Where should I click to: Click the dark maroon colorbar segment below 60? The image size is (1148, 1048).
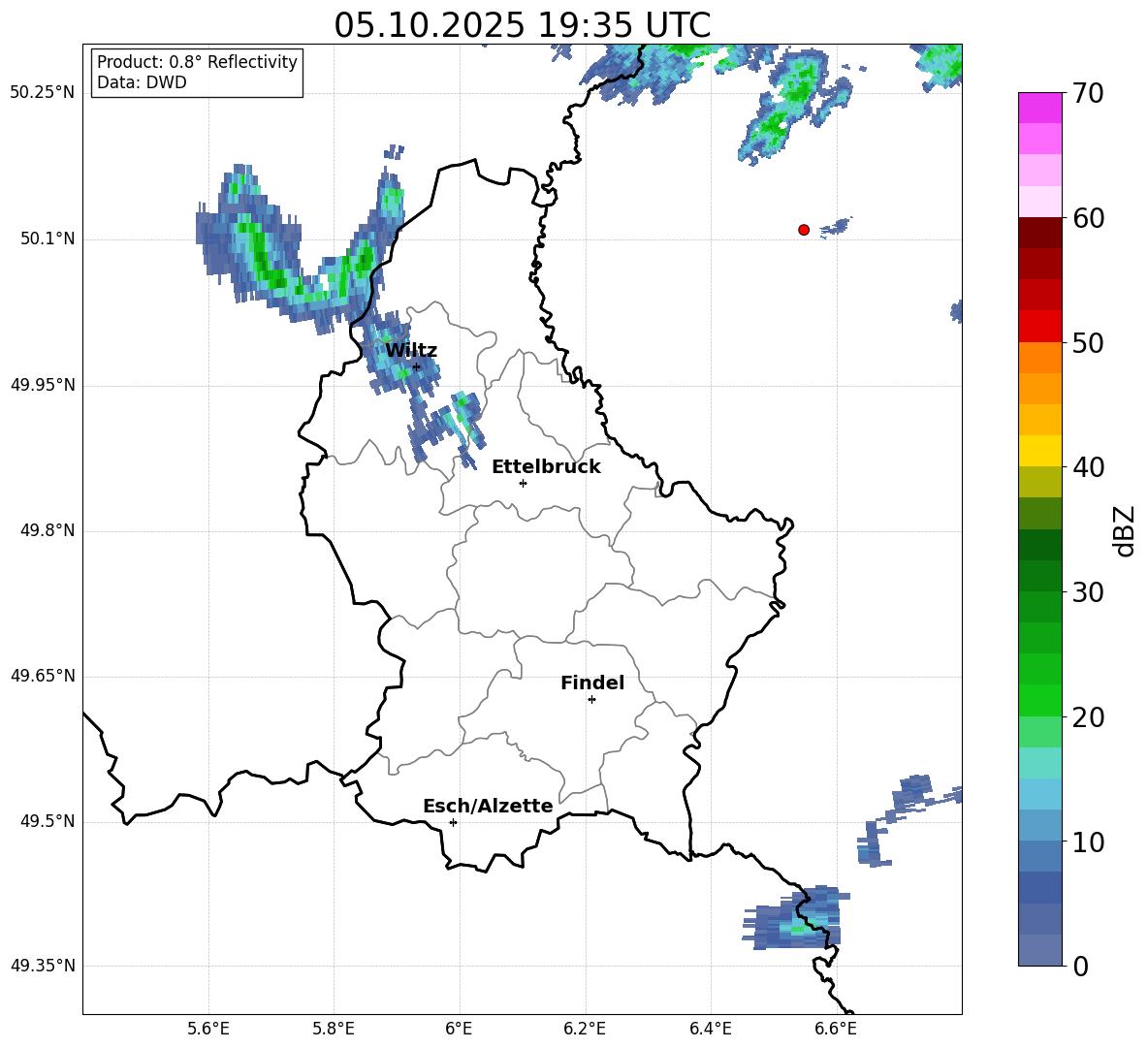(1039, 233)
